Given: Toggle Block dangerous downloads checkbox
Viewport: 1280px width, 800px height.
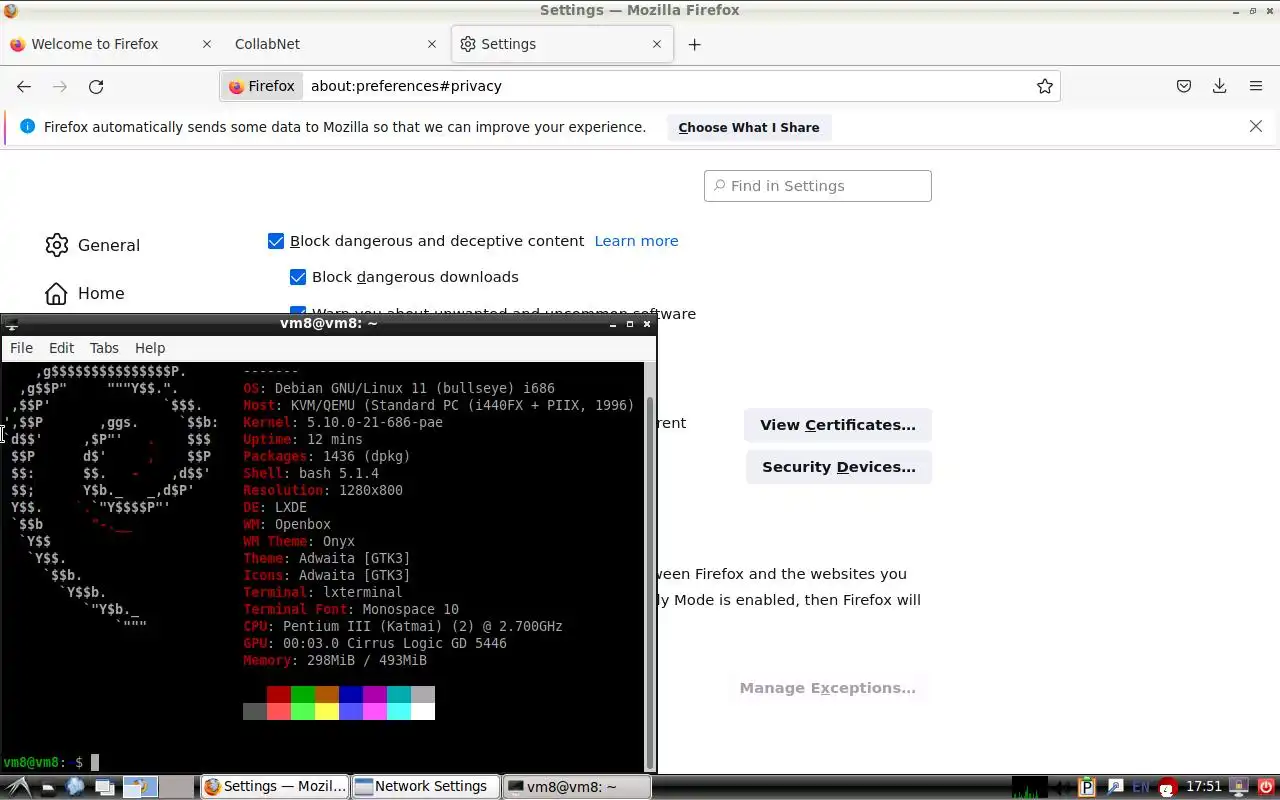Looking at the screenshot, I should click(298, 277).
